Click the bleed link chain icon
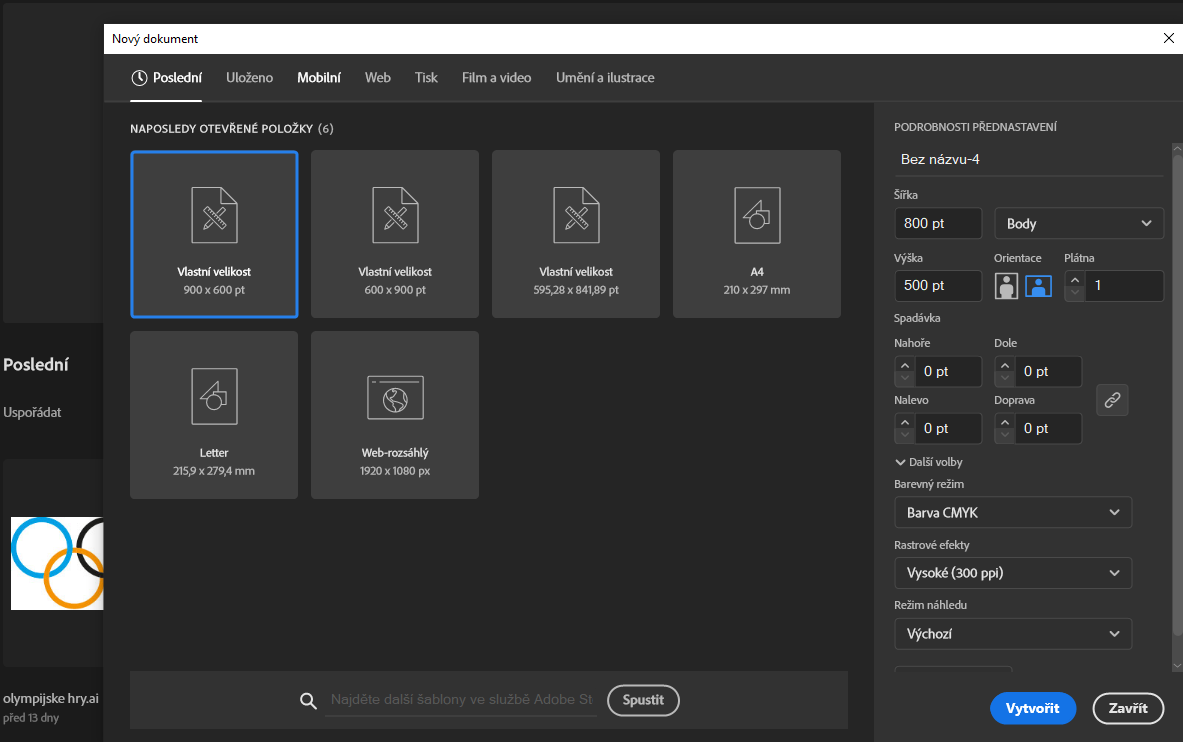 coord(1112,400)
